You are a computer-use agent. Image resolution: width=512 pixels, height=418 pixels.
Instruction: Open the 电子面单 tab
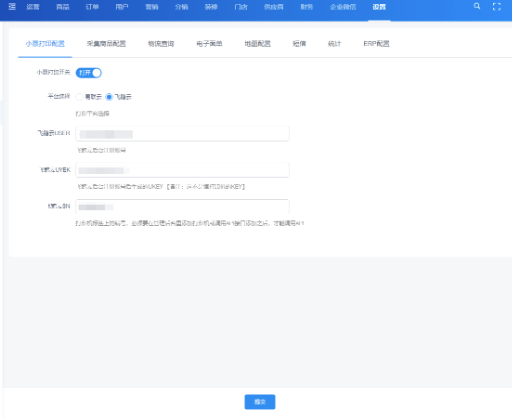point(209,44)
